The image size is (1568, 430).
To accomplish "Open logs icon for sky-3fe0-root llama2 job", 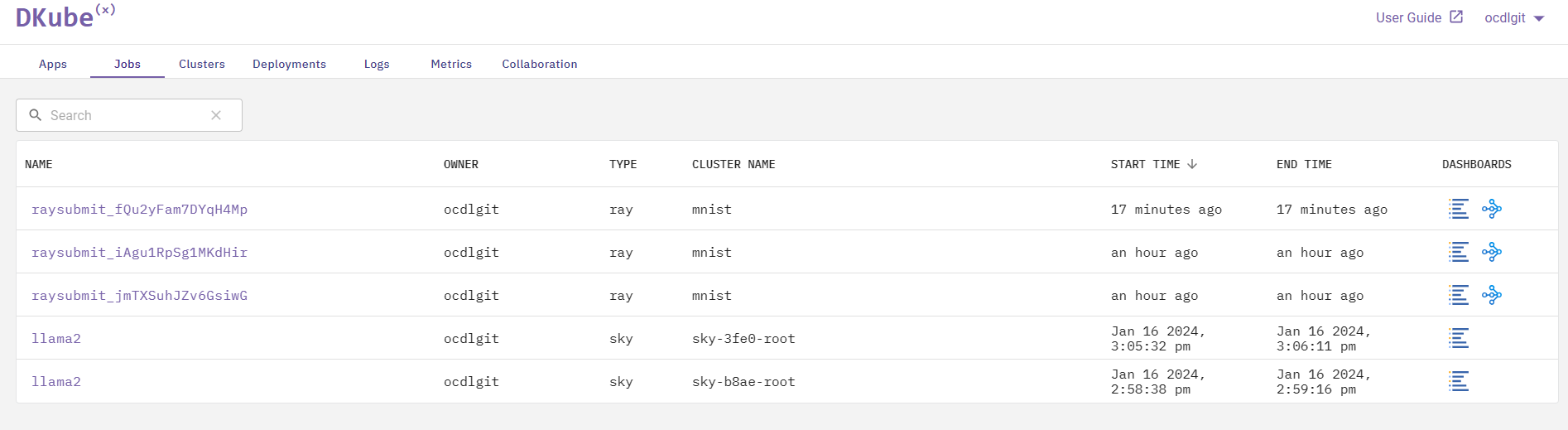I will click(x=1458, y=338).
